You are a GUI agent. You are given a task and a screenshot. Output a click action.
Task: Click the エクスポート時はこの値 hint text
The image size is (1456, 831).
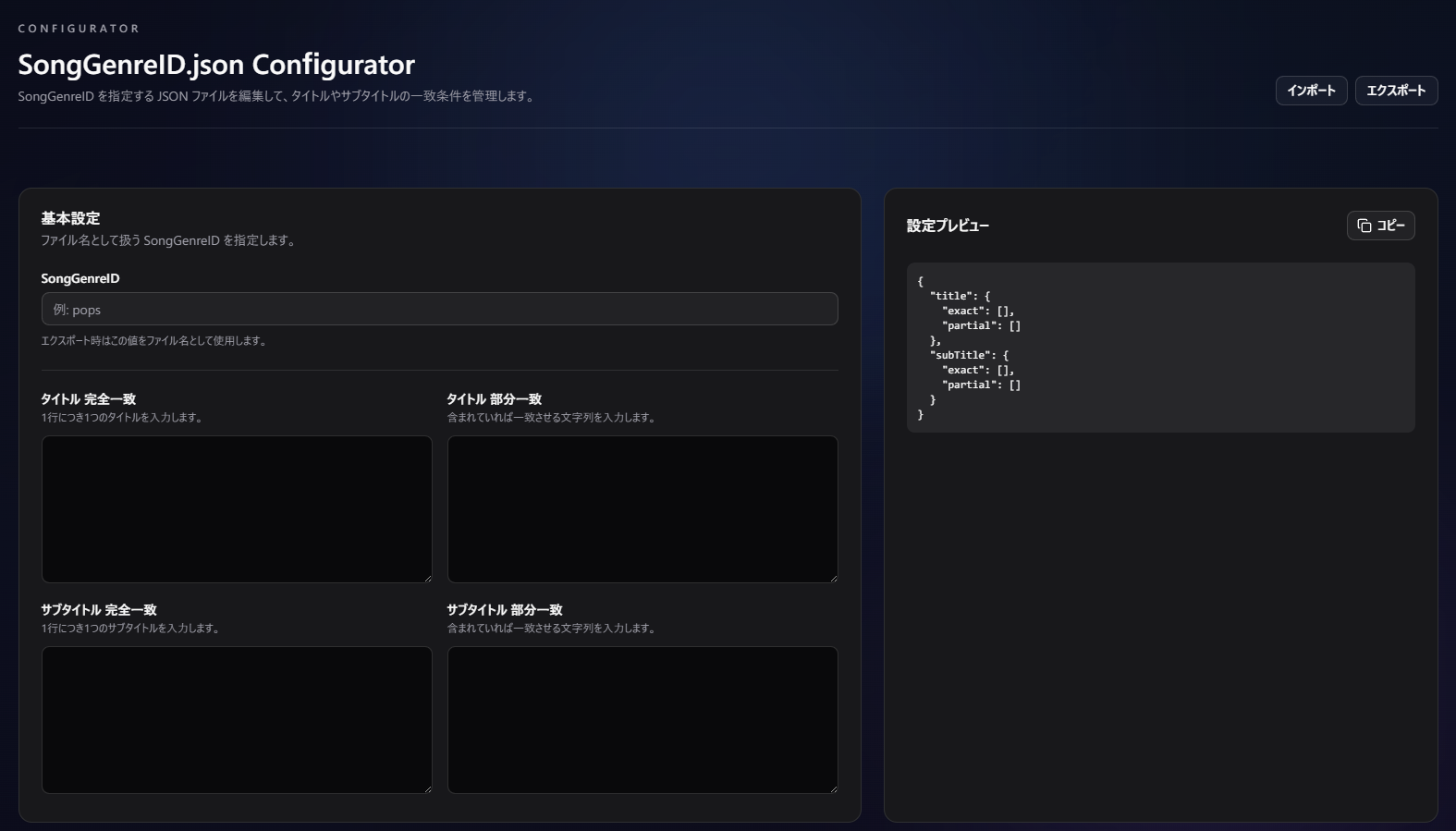(x=155, y=341)
